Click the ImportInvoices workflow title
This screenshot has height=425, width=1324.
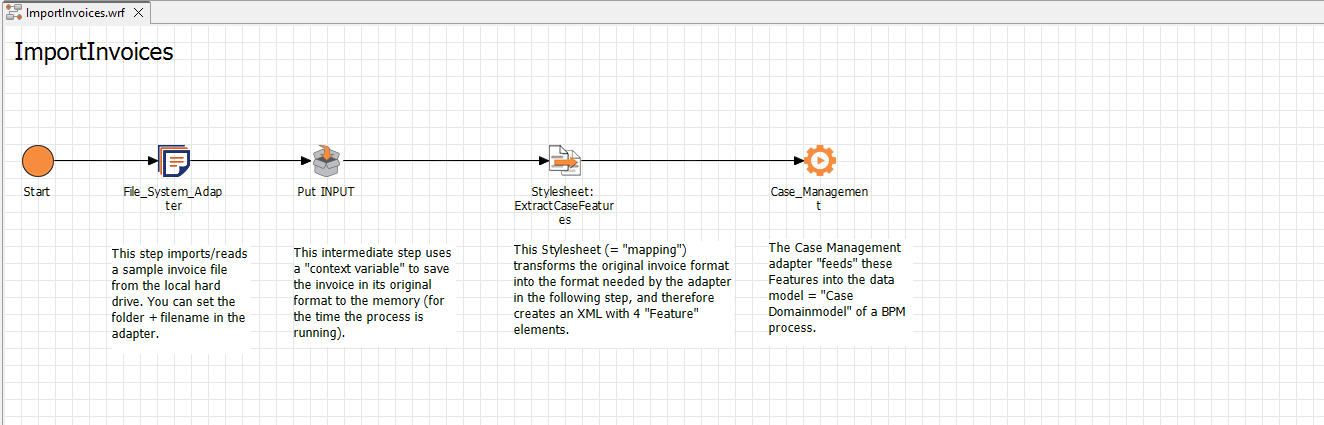94,52
